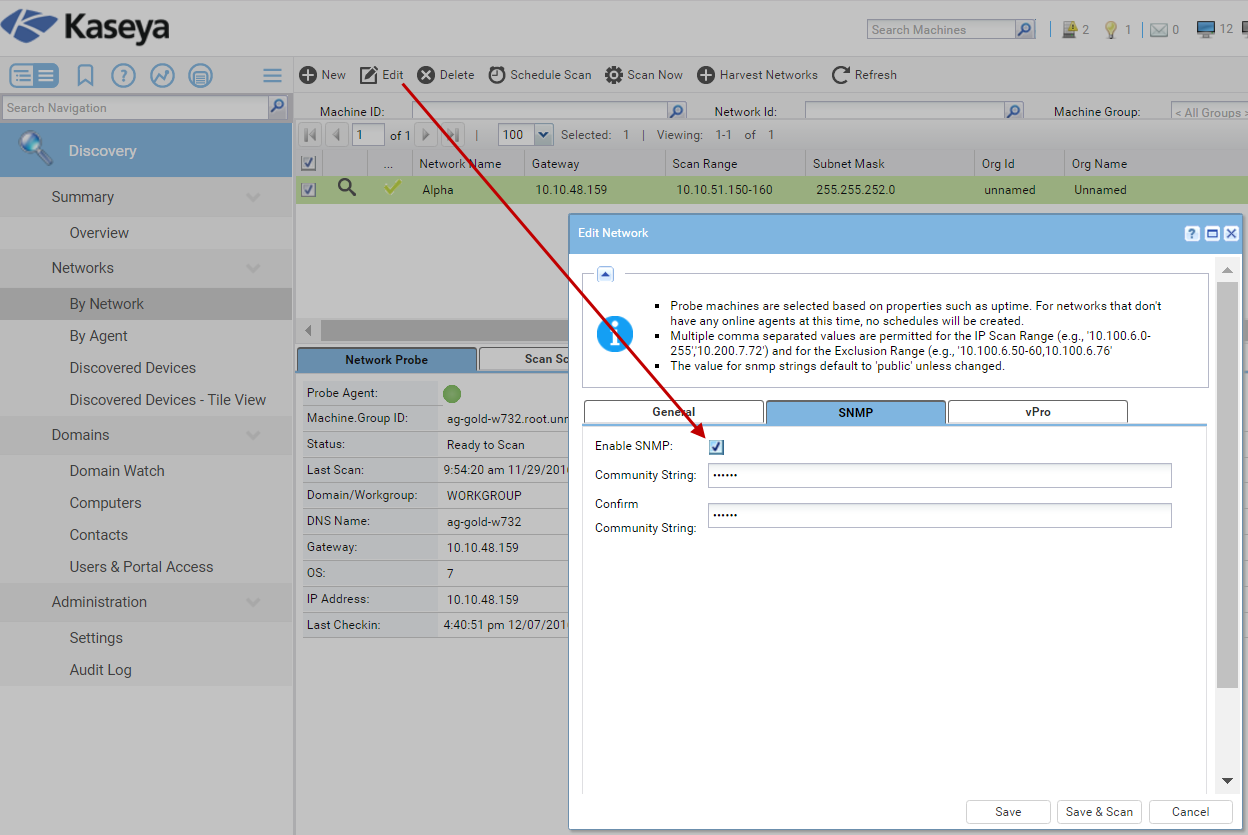This screenshot has width=1248, height=835.
Task: Click the Search Navigation field
Action: click(135, 107)
